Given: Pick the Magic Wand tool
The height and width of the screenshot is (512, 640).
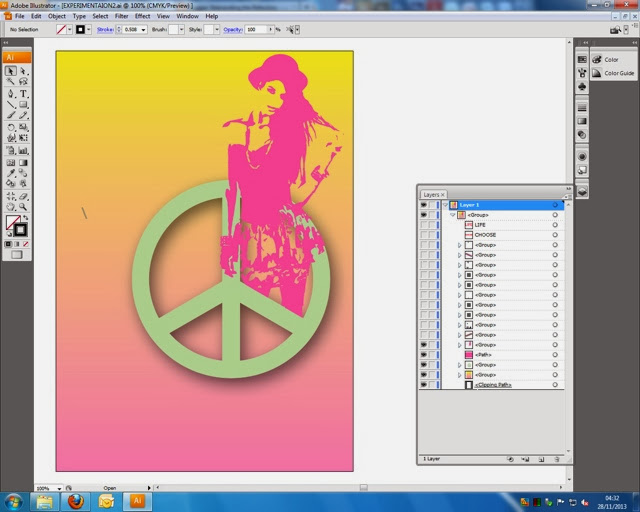Looking at the screenshot, I should click(11, 82).
